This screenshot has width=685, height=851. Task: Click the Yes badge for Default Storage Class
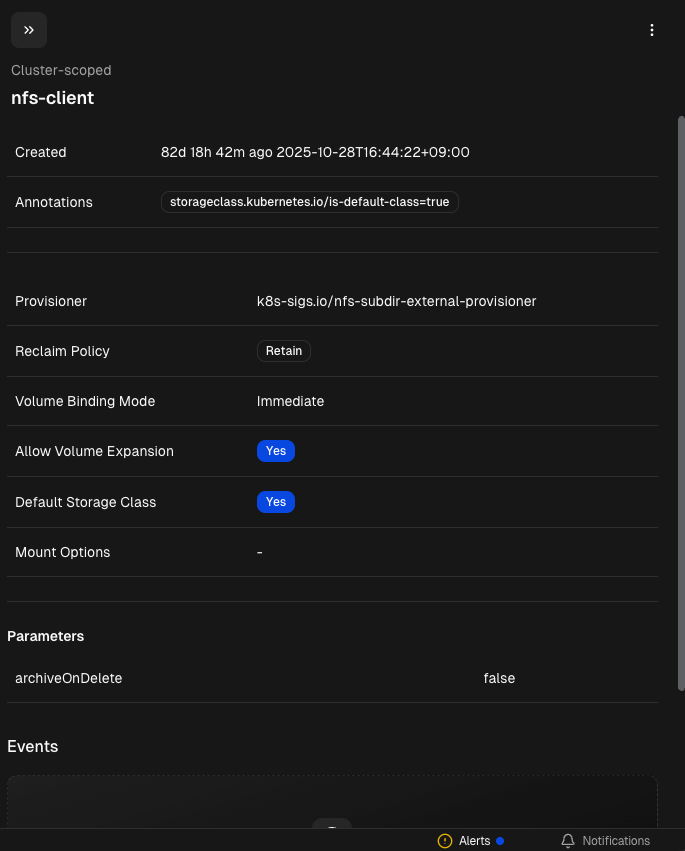tap(276, 502)
